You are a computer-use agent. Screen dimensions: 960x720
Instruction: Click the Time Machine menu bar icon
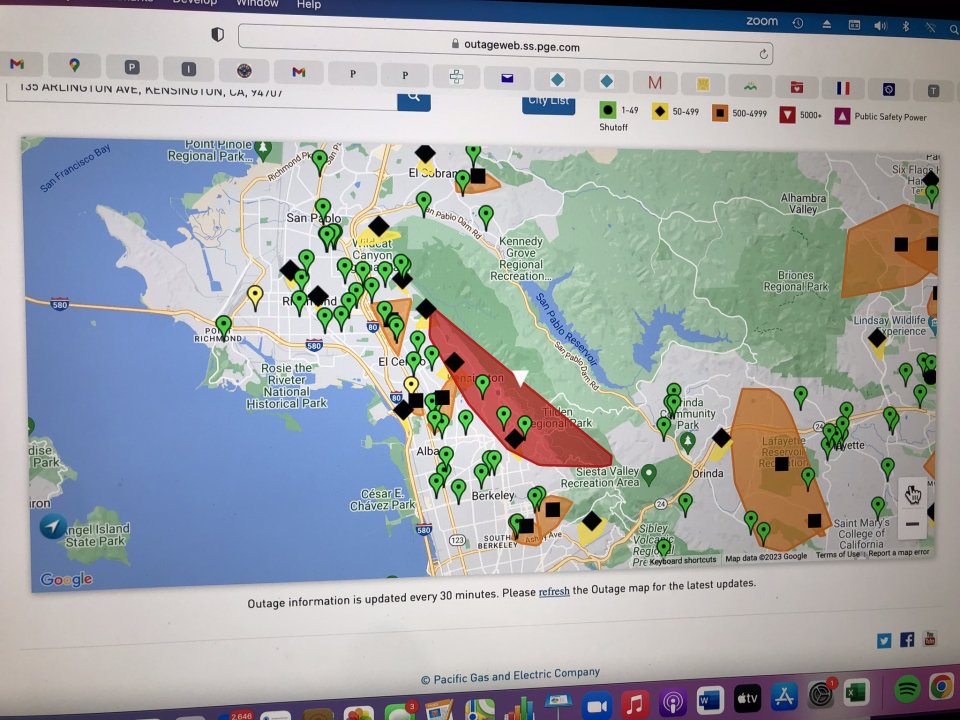[797, 23]
